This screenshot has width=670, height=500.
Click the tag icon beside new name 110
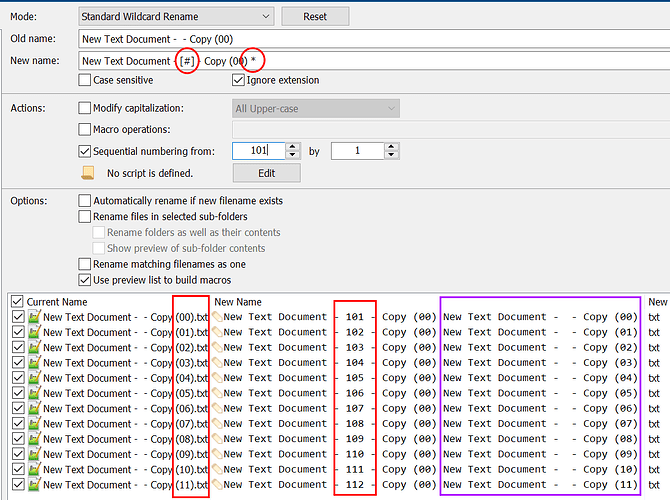point(217,454)
